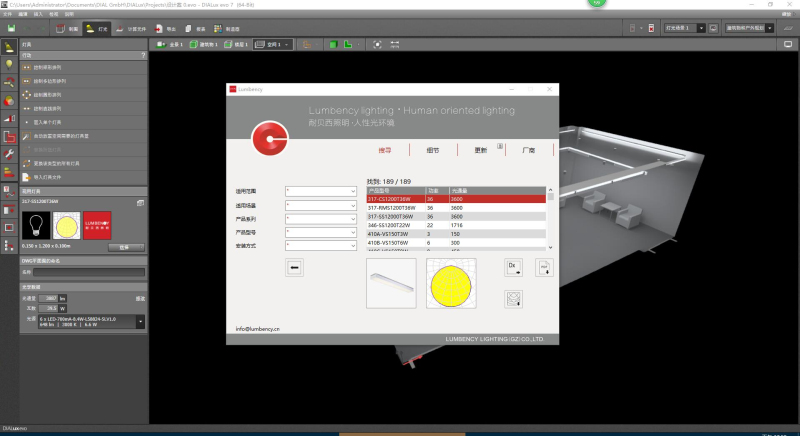Select the energy consumption bars tool in sidebar

tap(9, 172)
